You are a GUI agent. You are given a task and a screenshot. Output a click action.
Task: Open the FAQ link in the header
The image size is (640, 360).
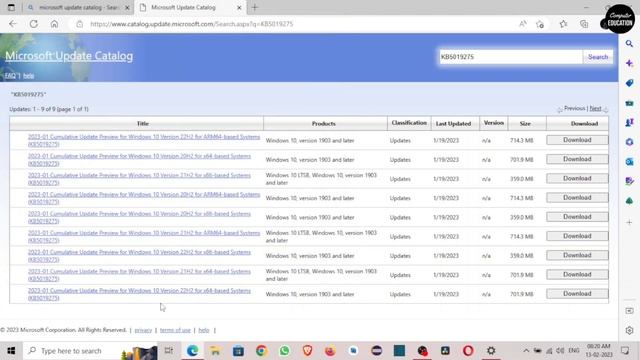point(10,76)
